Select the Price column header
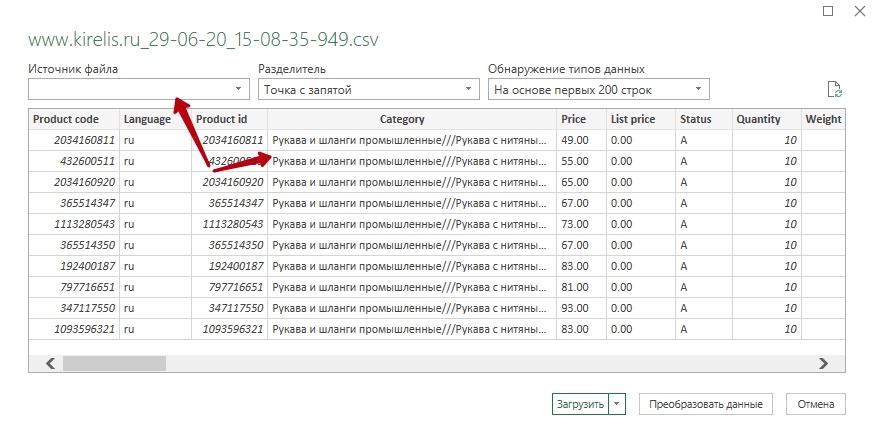 pos(581,119)
